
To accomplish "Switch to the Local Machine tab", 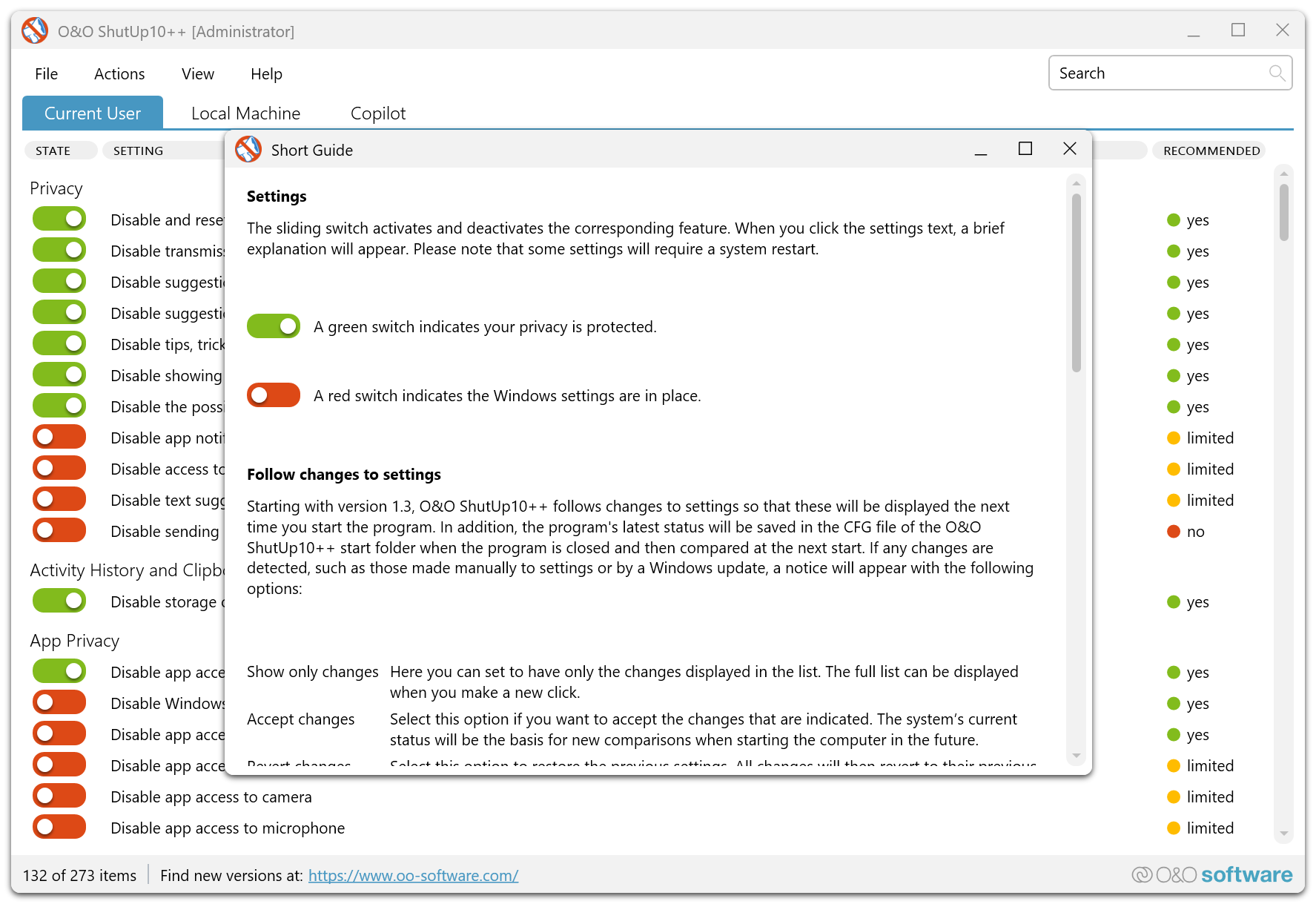I will 245,113.
